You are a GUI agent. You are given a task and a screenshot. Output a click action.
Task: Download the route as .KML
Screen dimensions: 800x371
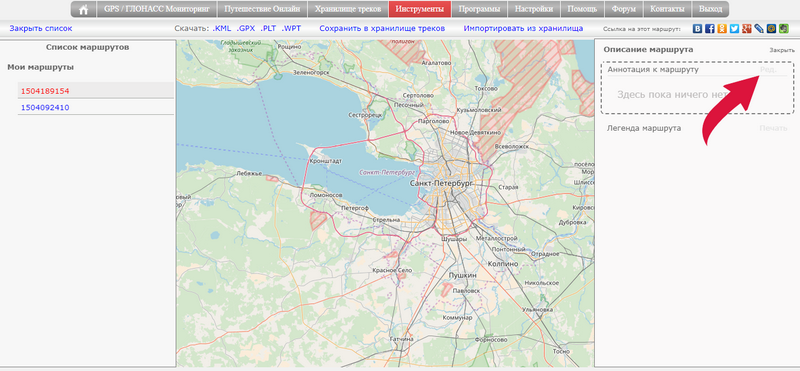point(222,29)
